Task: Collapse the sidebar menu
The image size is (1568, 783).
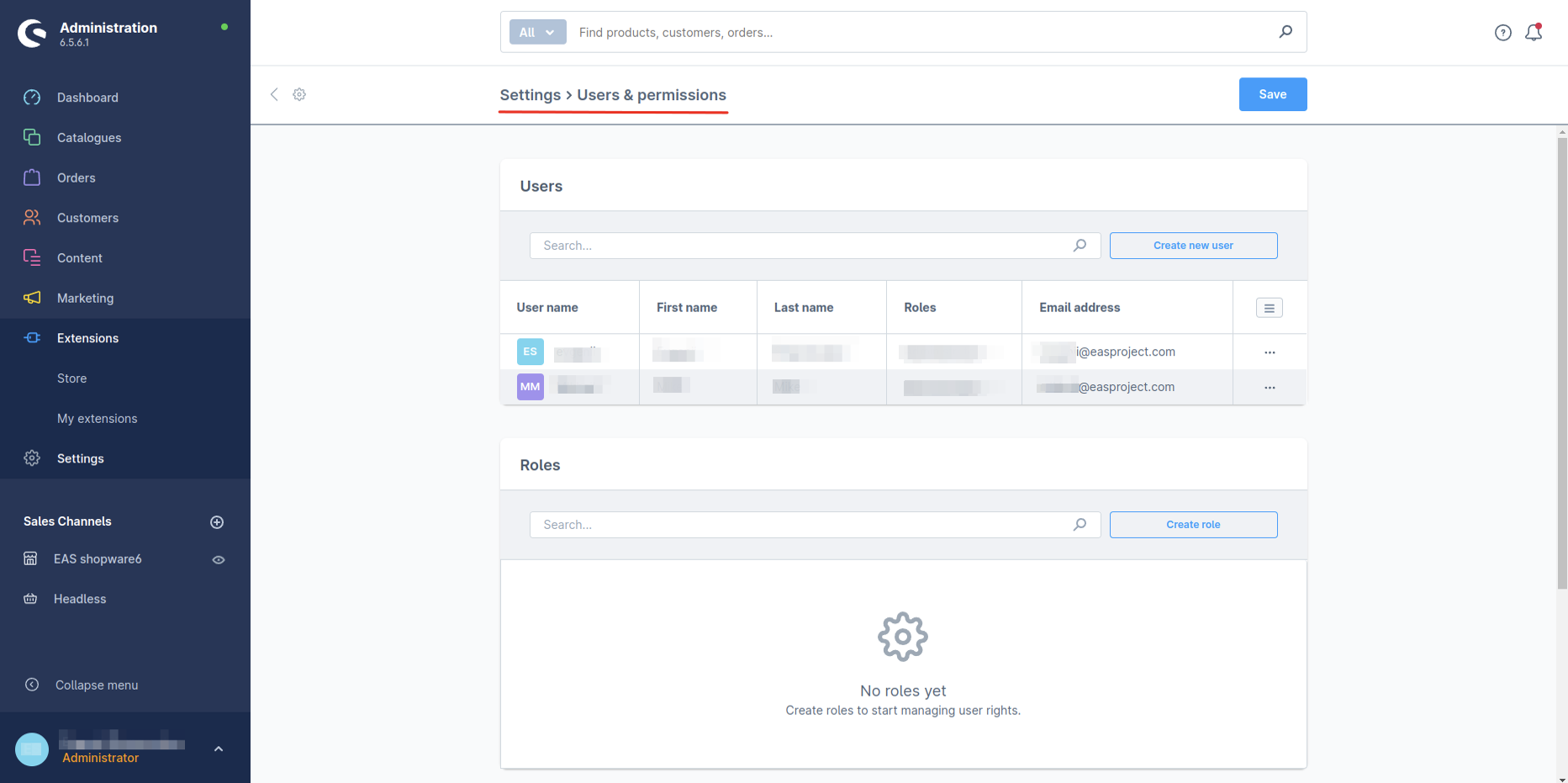Action: [x=96, y=685]
